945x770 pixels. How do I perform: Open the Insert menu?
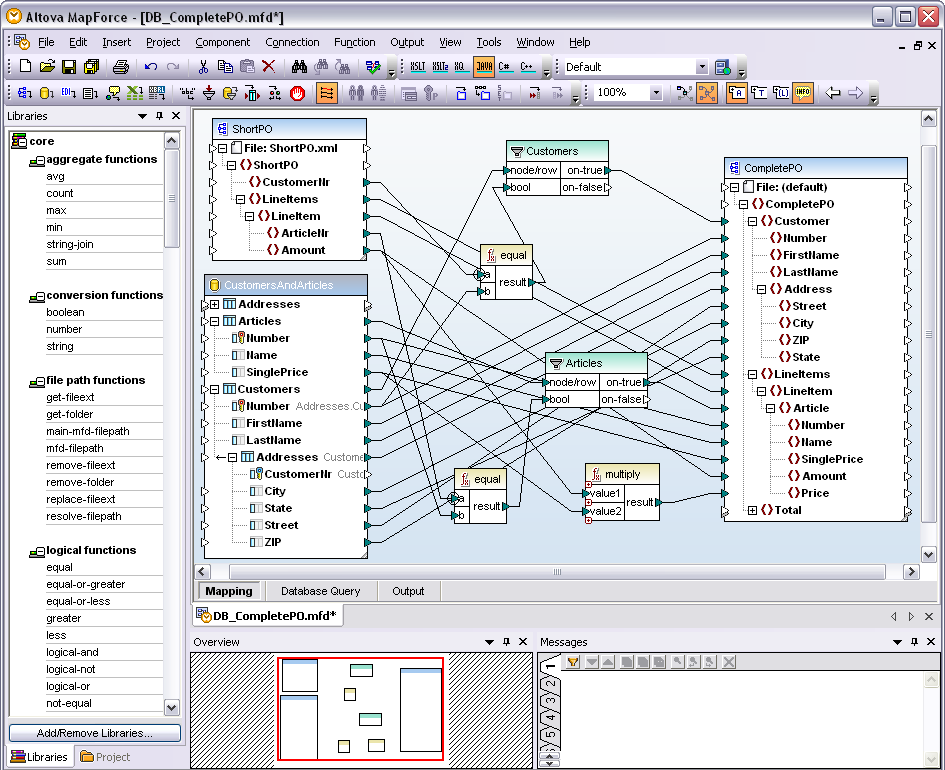pyautogui.click(x=116, y=42)
